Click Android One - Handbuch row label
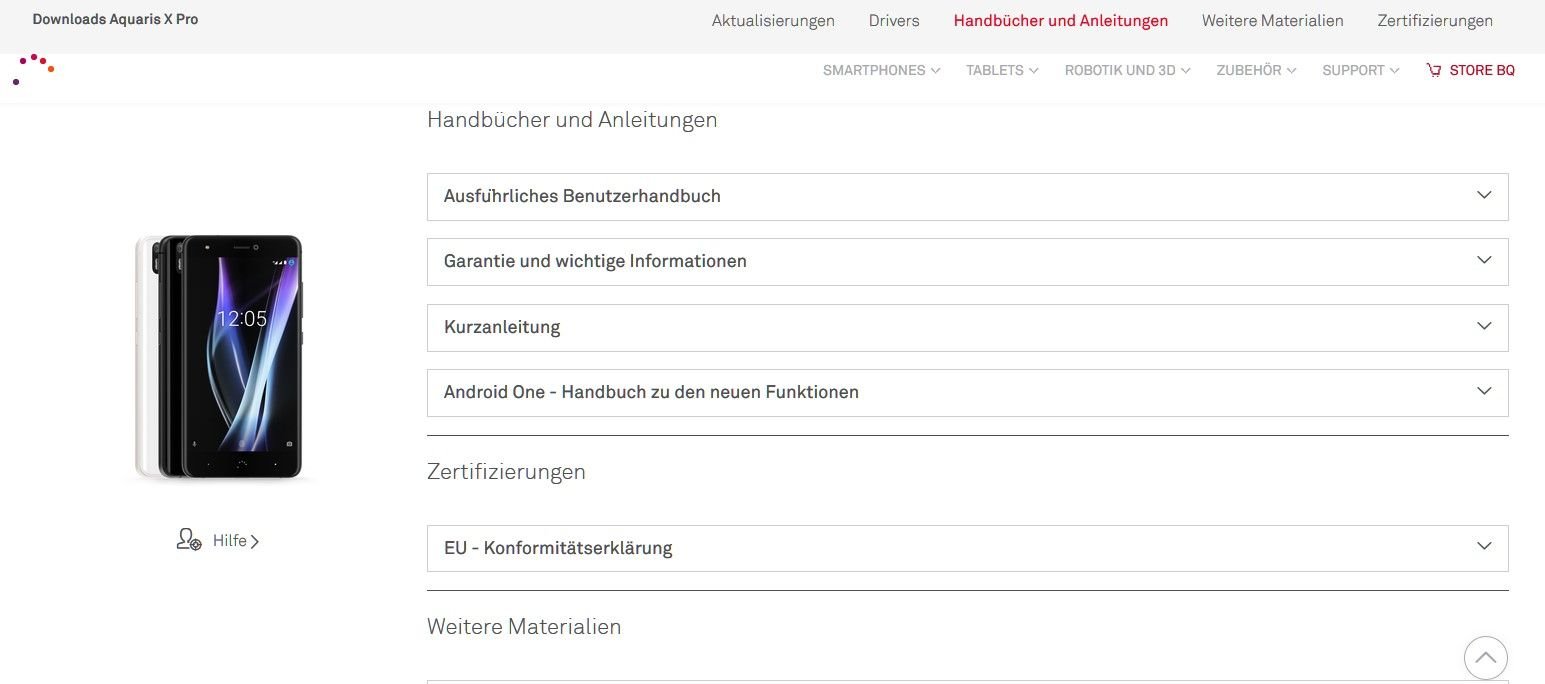The image size is (1545, 684). 651,392
